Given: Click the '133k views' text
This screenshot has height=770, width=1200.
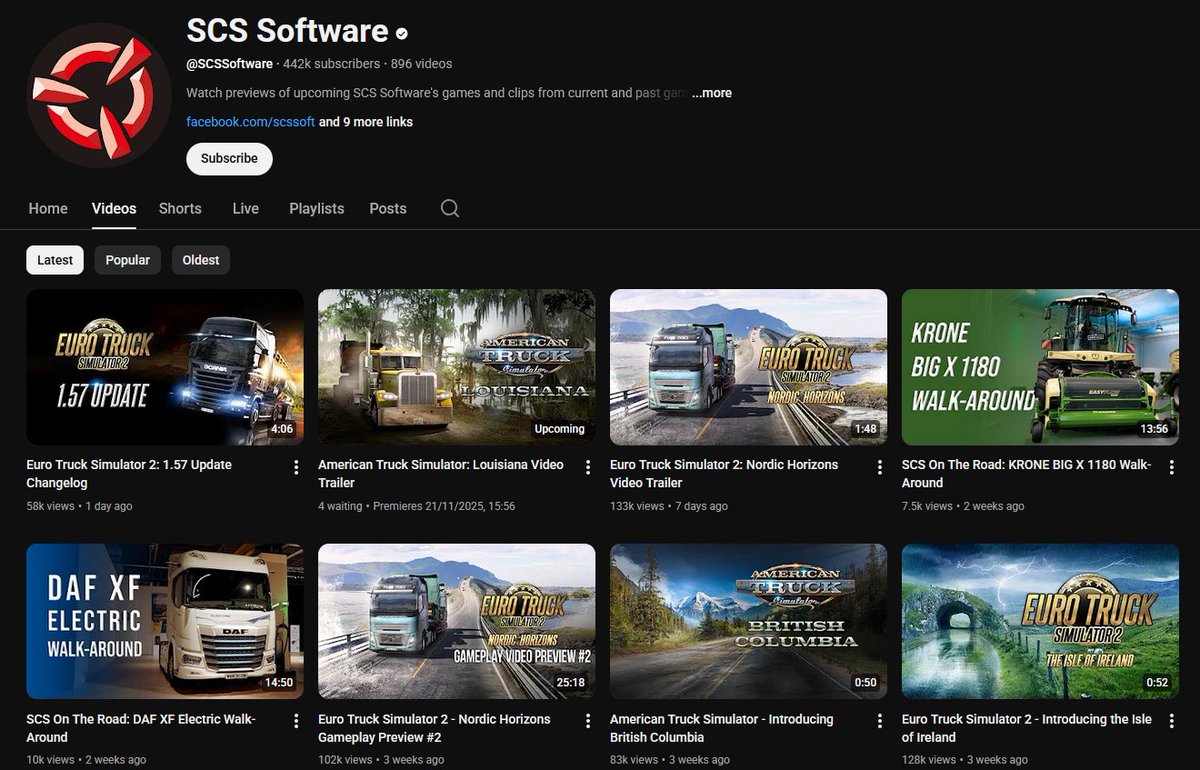Looking at the screenshot, I should [637, 506].
